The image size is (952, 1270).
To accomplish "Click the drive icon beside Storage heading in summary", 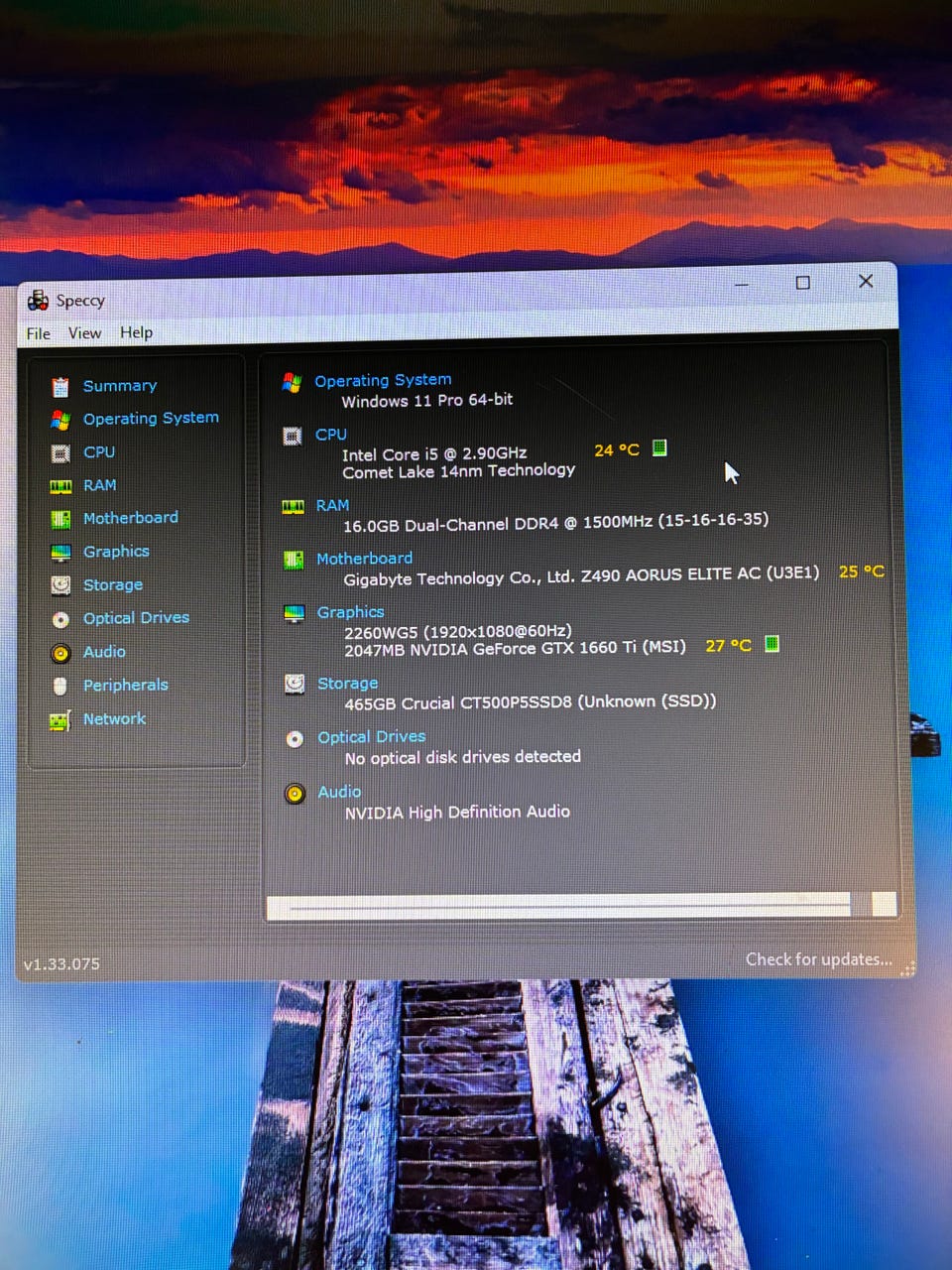I will (295, 684).
